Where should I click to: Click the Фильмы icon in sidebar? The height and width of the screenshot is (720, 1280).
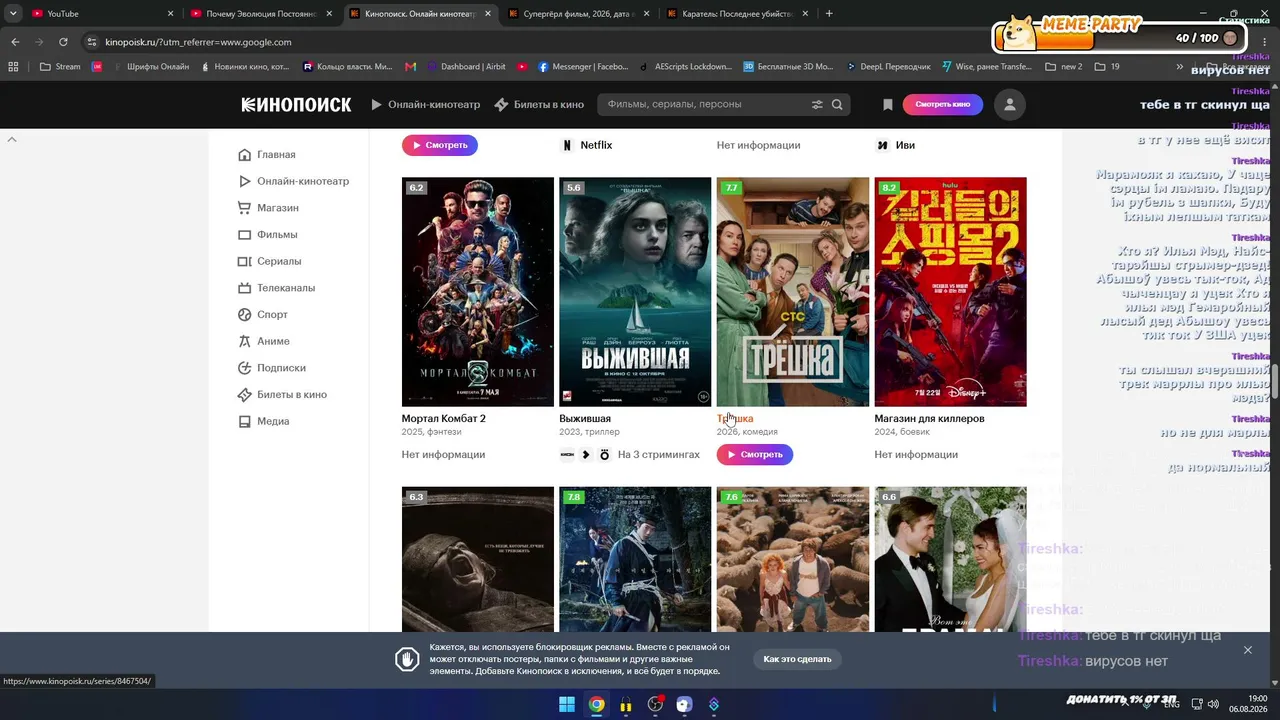pyautogui.click(x=244, y=235)
